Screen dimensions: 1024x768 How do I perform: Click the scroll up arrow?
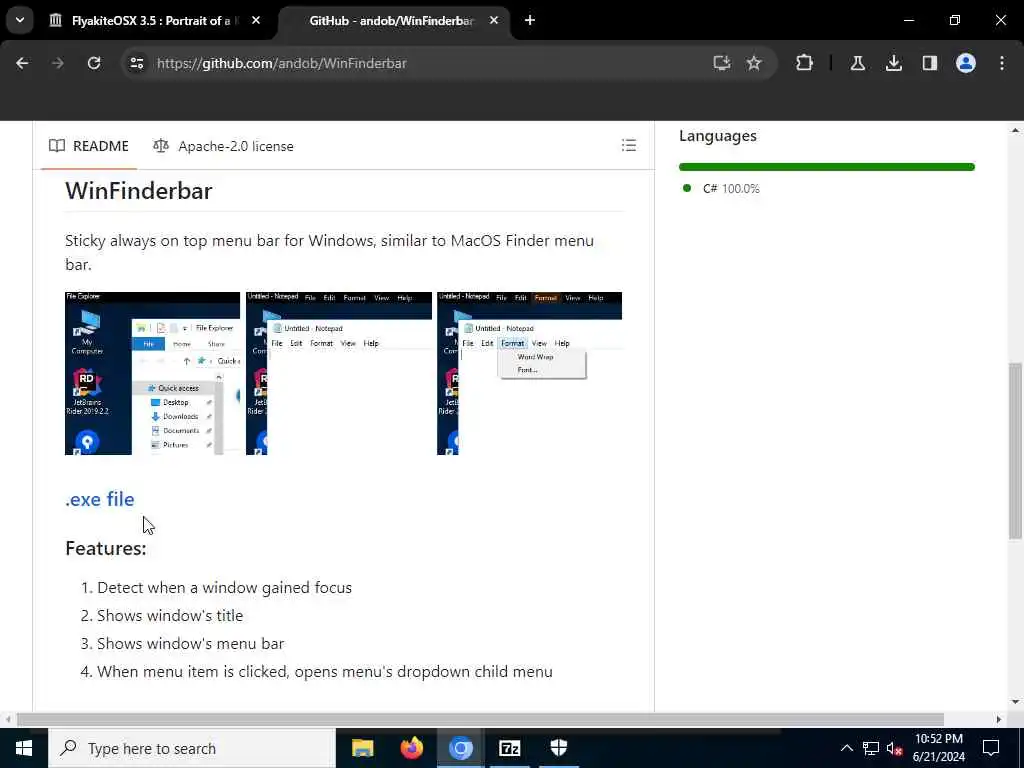pos(1015,130)
